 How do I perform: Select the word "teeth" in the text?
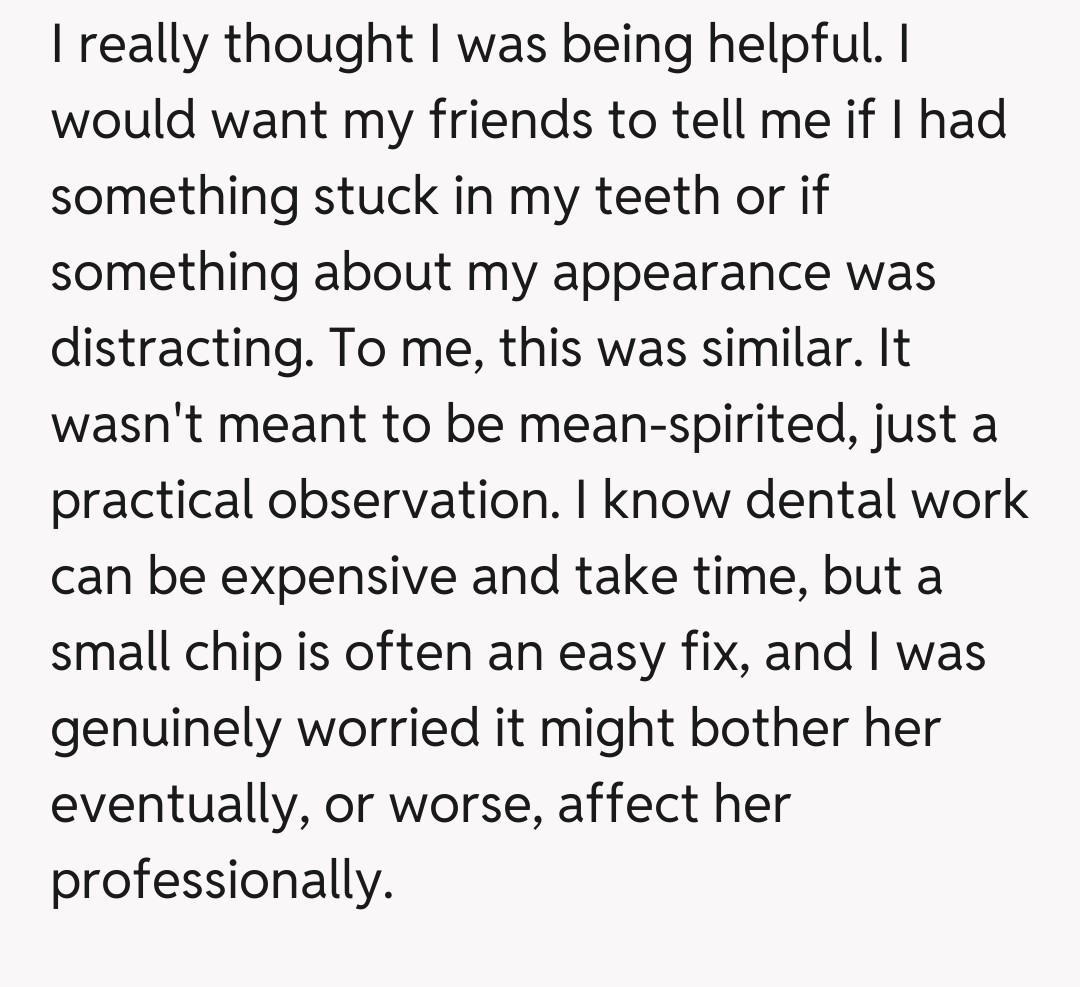[x=658, y=197]
